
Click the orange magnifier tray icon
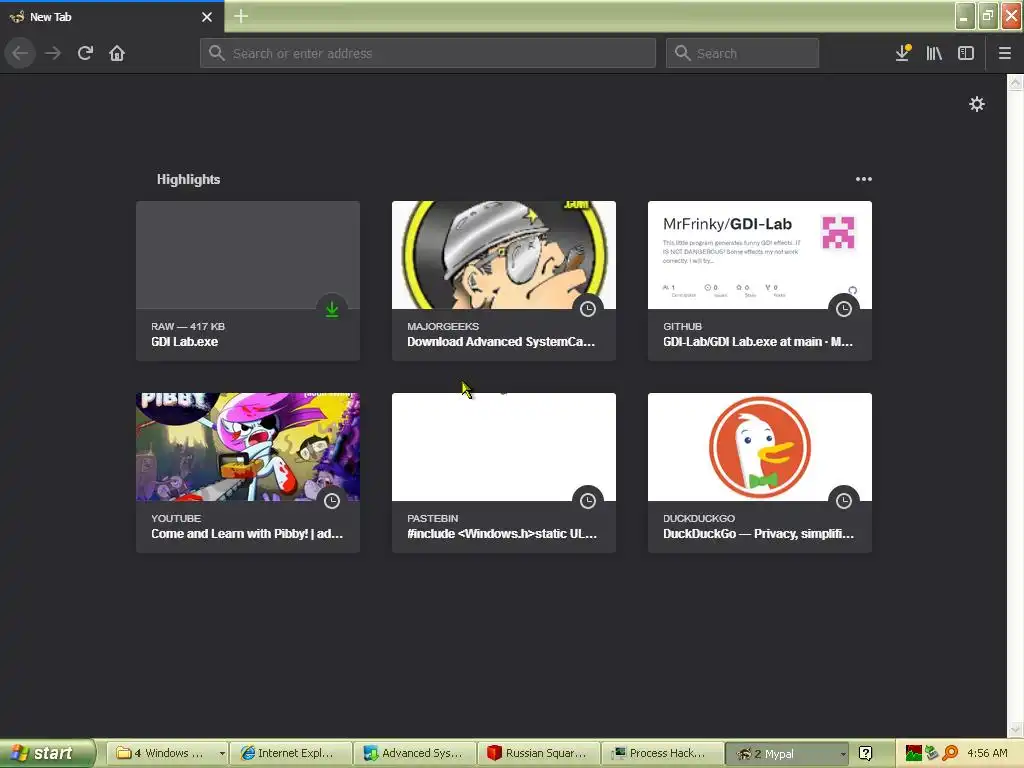(950, 754)
